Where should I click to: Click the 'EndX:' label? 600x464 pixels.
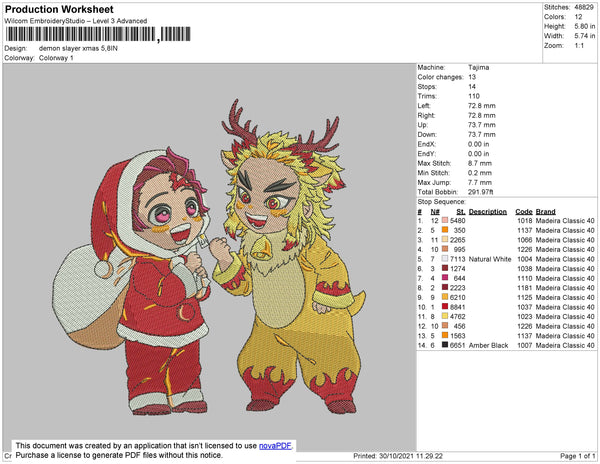(x=427, y=144)
